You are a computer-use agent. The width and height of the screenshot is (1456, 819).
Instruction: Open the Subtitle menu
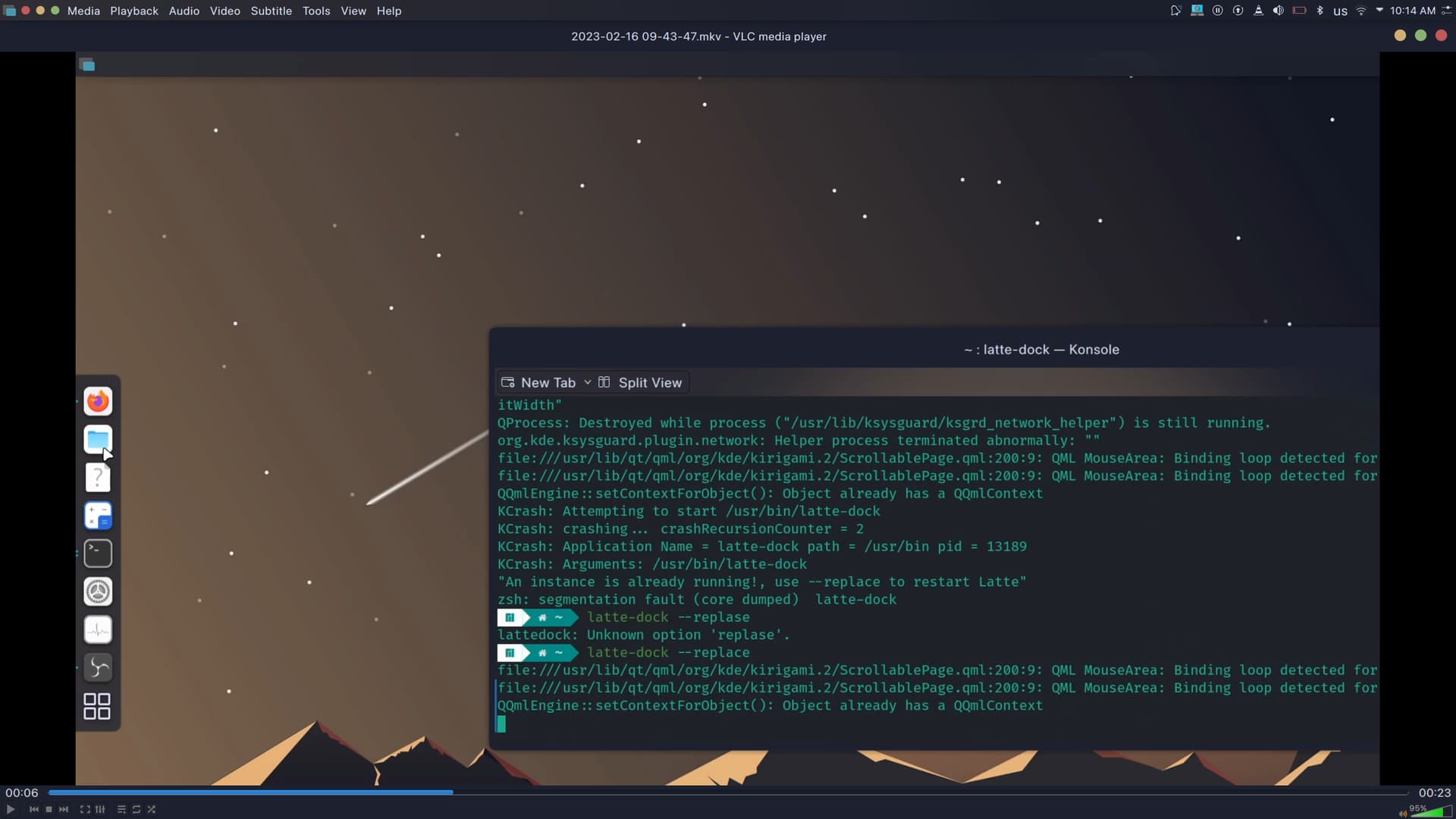271,11
